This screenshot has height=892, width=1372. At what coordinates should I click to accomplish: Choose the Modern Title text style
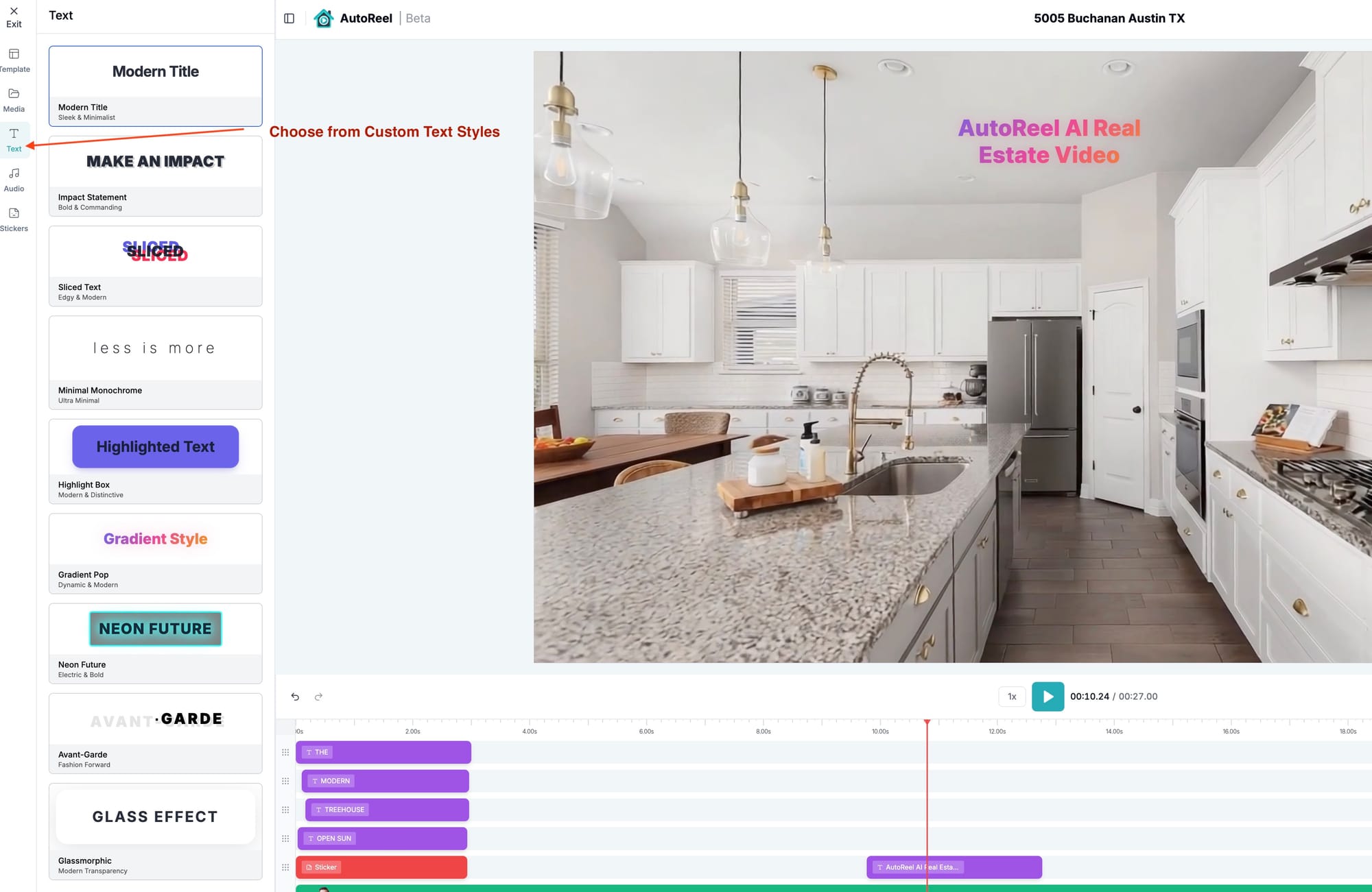coord(156,86)
